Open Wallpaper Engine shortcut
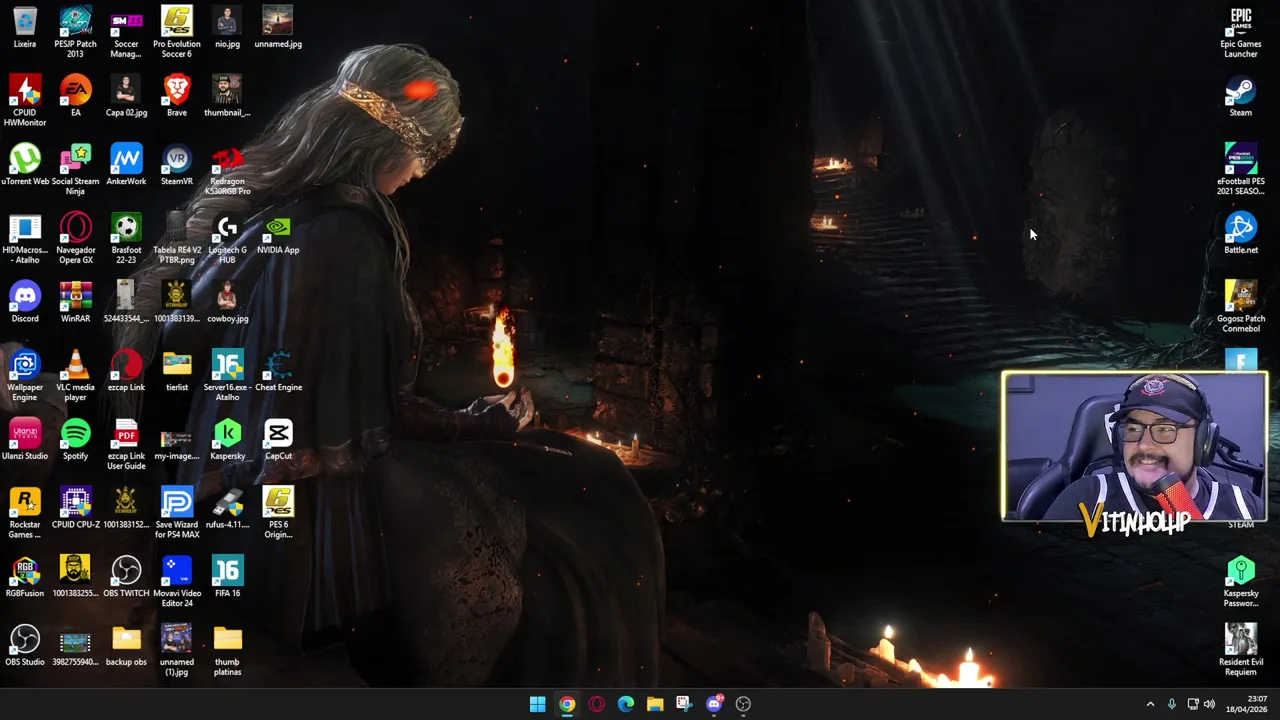This screenshot has width=1280, height=720. tap(25, 376)
